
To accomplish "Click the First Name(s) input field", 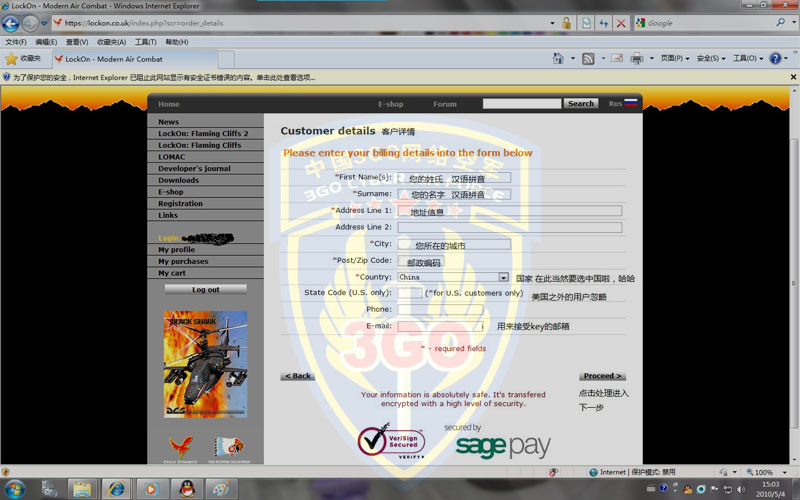I will tap(454, 178).
